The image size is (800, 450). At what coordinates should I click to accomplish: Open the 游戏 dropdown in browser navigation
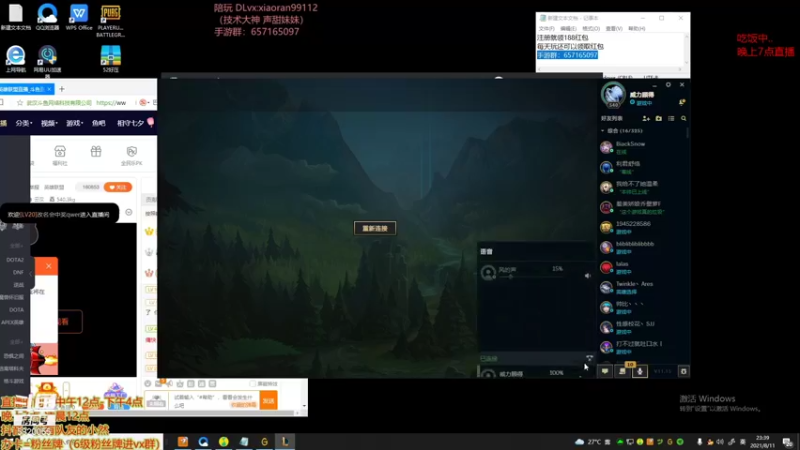(x=74, y=123)
